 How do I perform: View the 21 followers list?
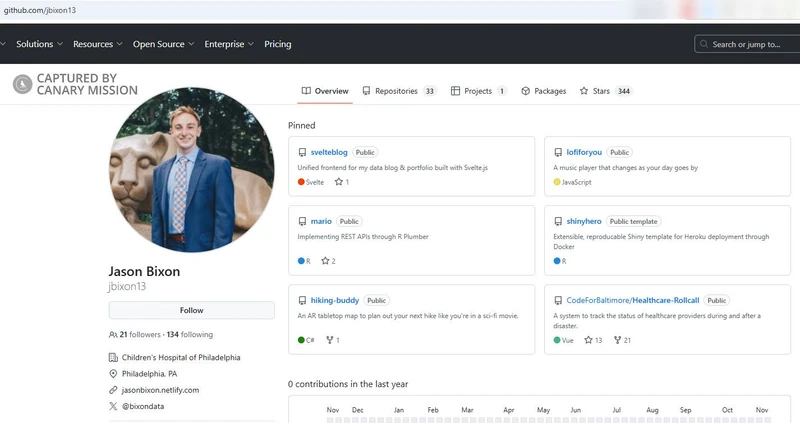[x=140, y=335]
